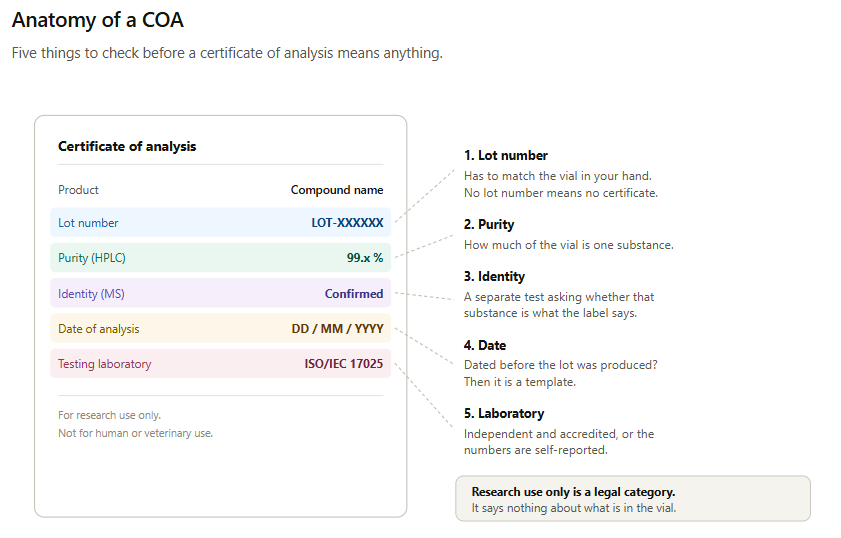Click the '2. Purity' annotation heading
Viewport: 841px width, 538px height.
click(489, 225)
